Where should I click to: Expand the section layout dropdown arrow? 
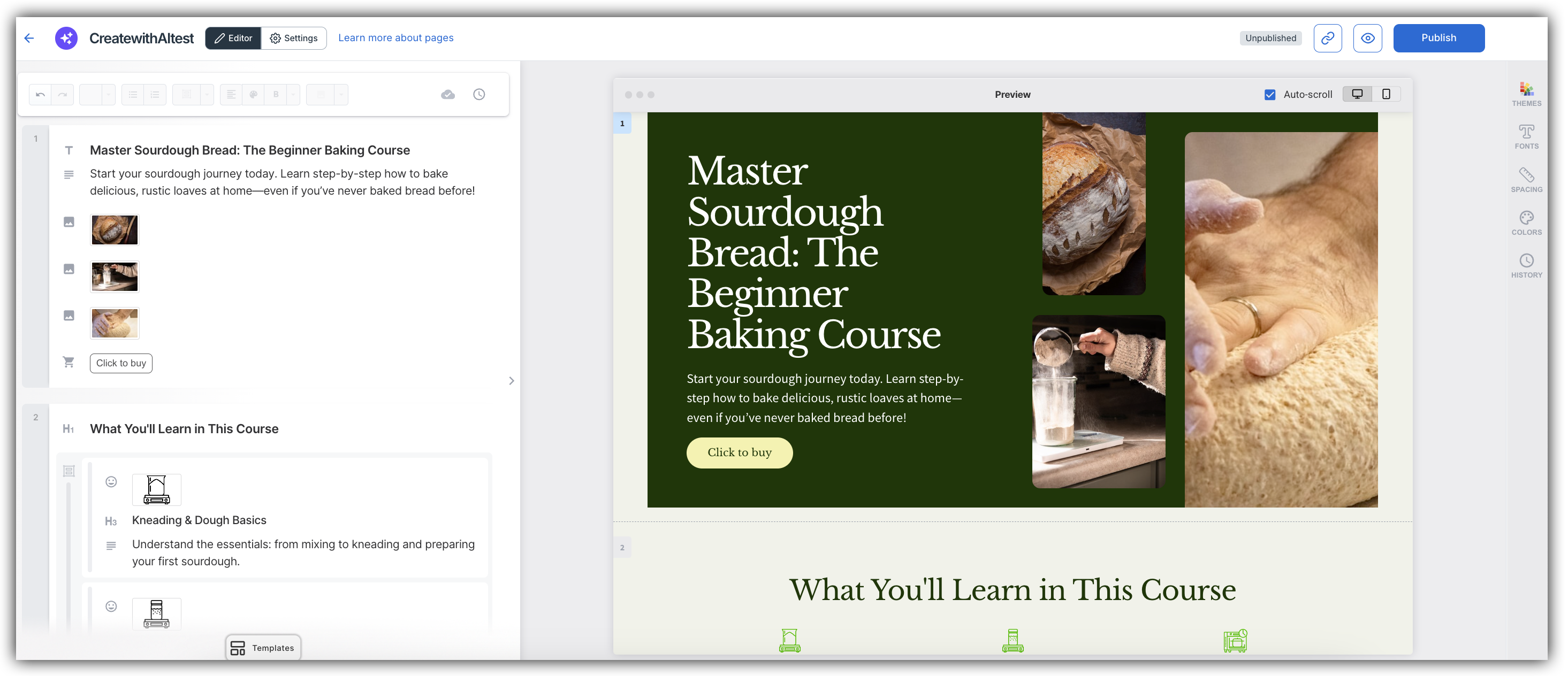tap(207, 94)
